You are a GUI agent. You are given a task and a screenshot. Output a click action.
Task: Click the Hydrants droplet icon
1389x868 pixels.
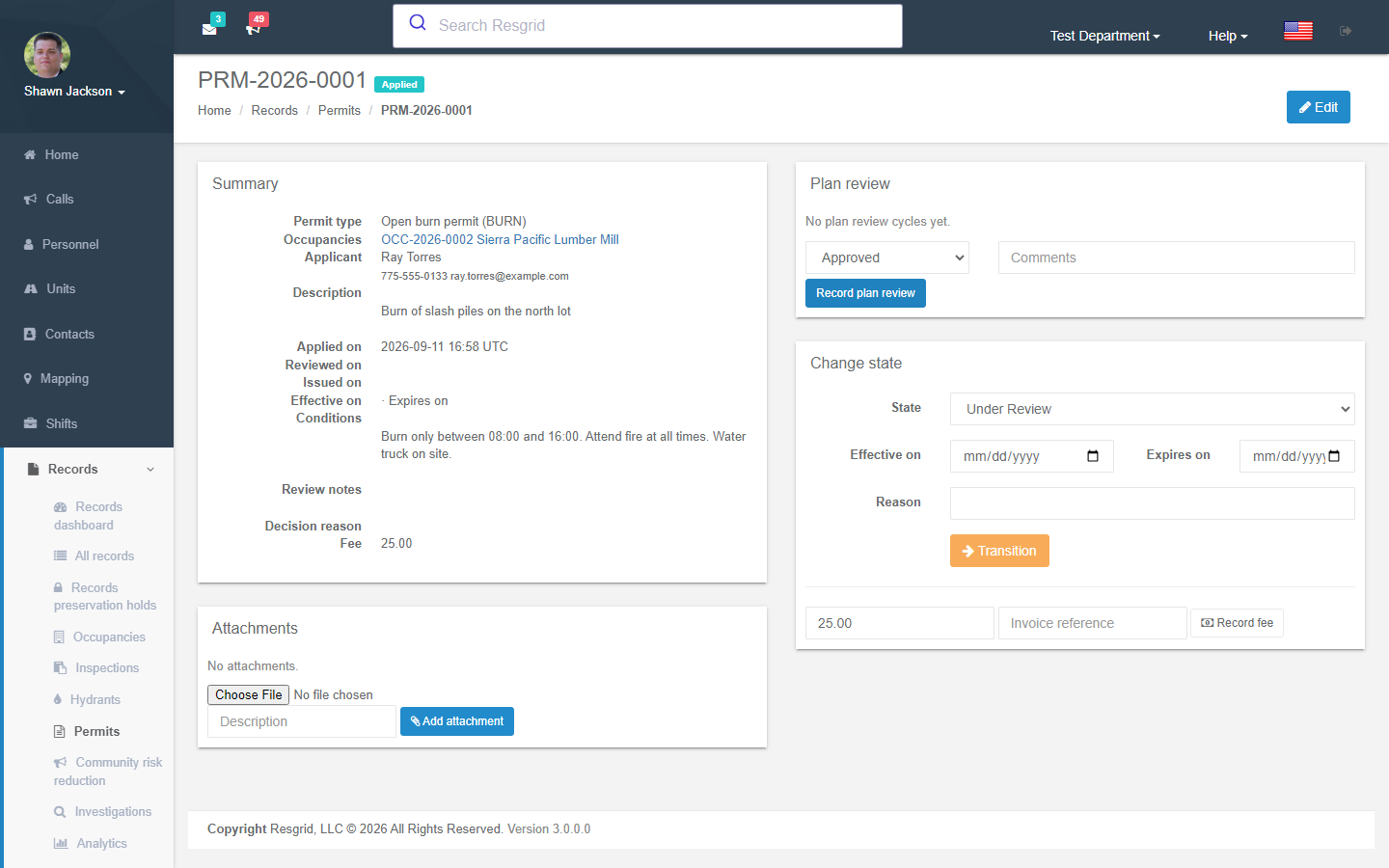[58, 700]
